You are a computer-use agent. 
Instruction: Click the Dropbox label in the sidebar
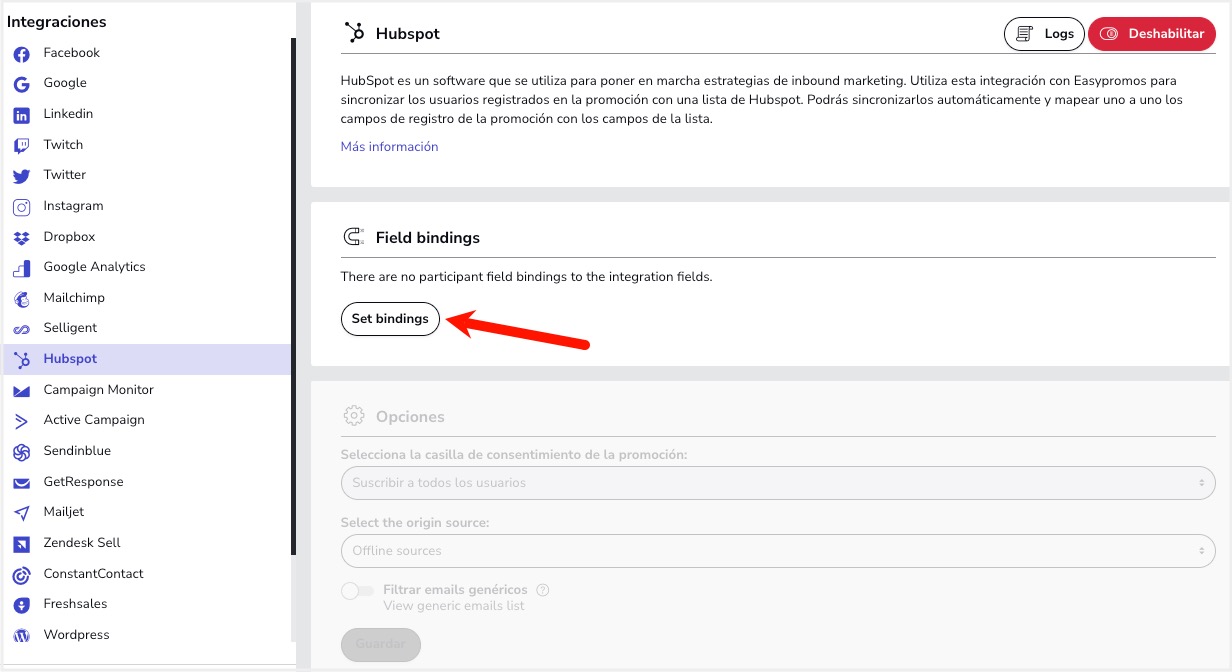click(x=69, y=237)
